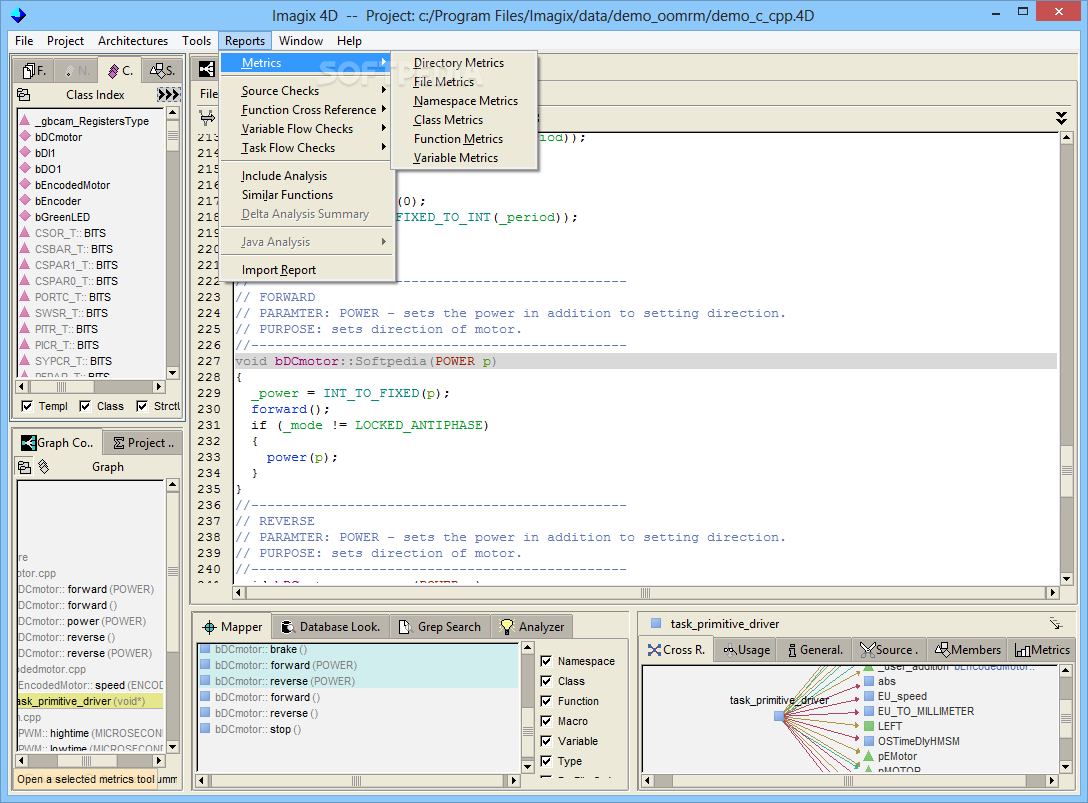This screenshot has height=803, width=1088.
Task: Open the Help menu
Action: (349, 41)
